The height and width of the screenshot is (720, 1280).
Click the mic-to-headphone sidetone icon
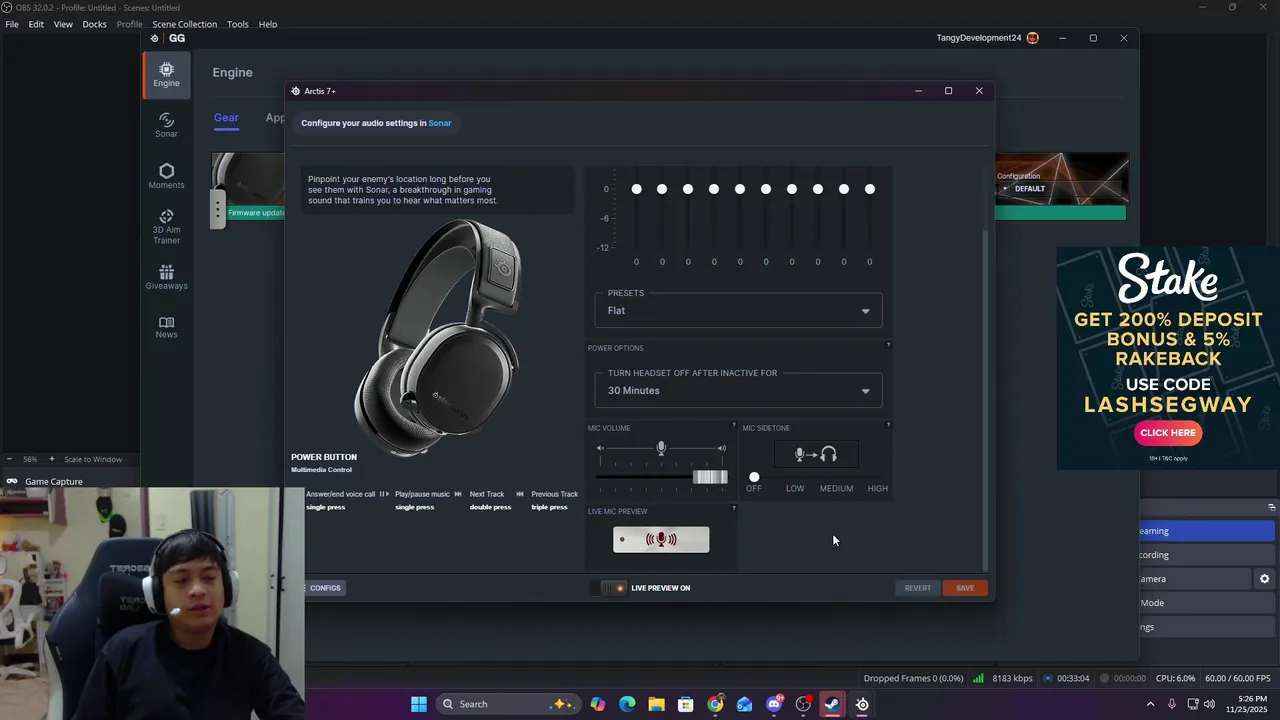pyautogui.click(x=815, y=455)
